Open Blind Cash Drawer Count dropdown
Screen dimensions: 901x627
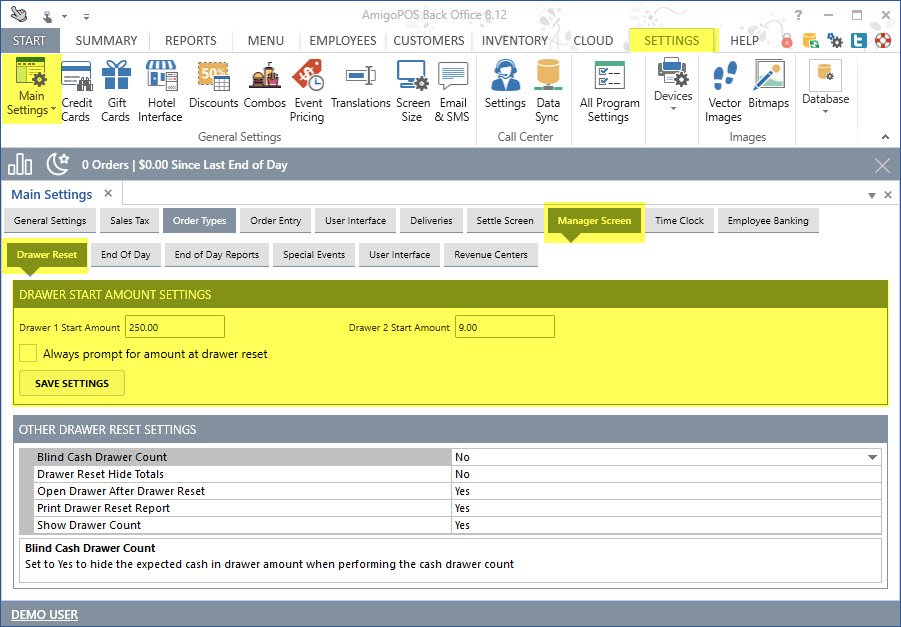pos(875,457)
